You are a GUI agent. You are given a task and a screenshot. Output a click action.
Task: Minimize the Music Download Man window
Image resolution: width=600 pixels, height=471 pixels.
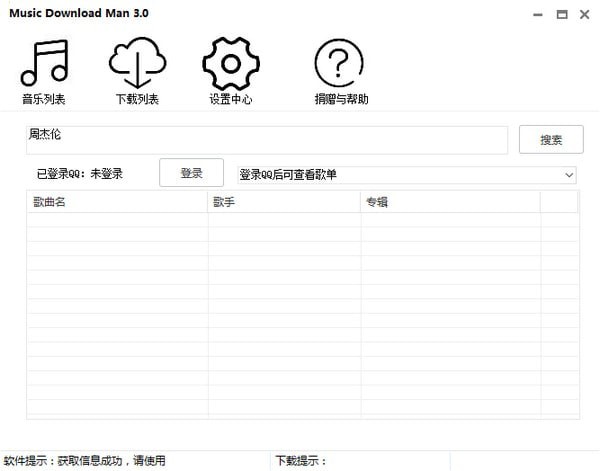tap(538, 15)
